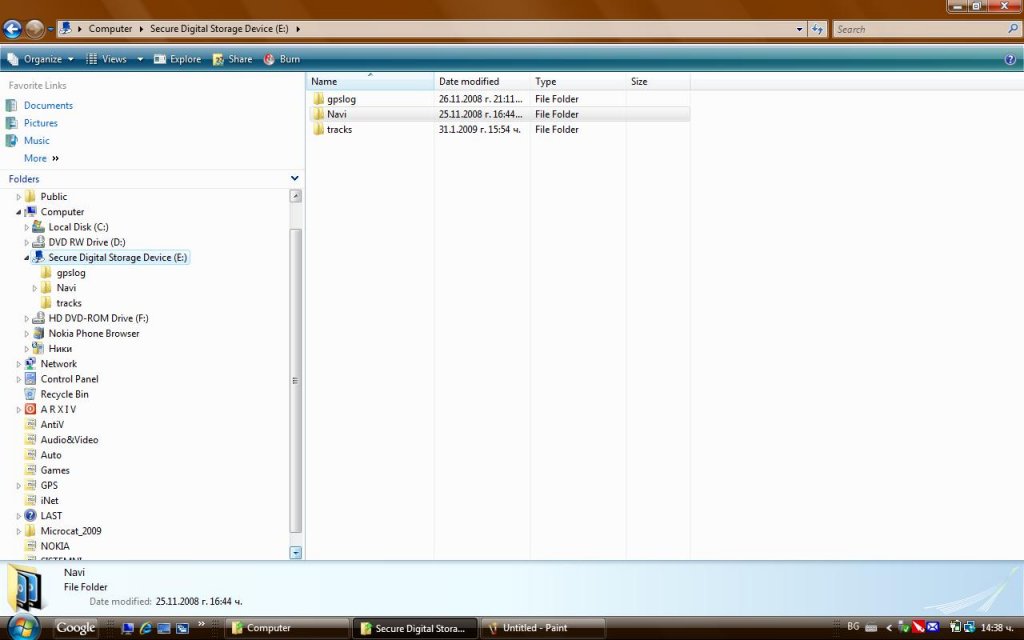
Task: Click Control Panel icon in tree
Action: pos(30,379)
